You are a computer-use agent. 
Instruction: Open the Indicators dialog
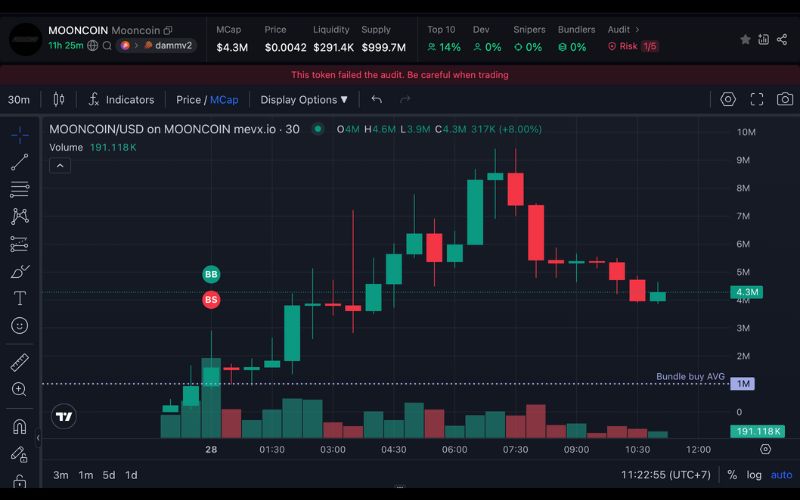[x=121, y=99]
